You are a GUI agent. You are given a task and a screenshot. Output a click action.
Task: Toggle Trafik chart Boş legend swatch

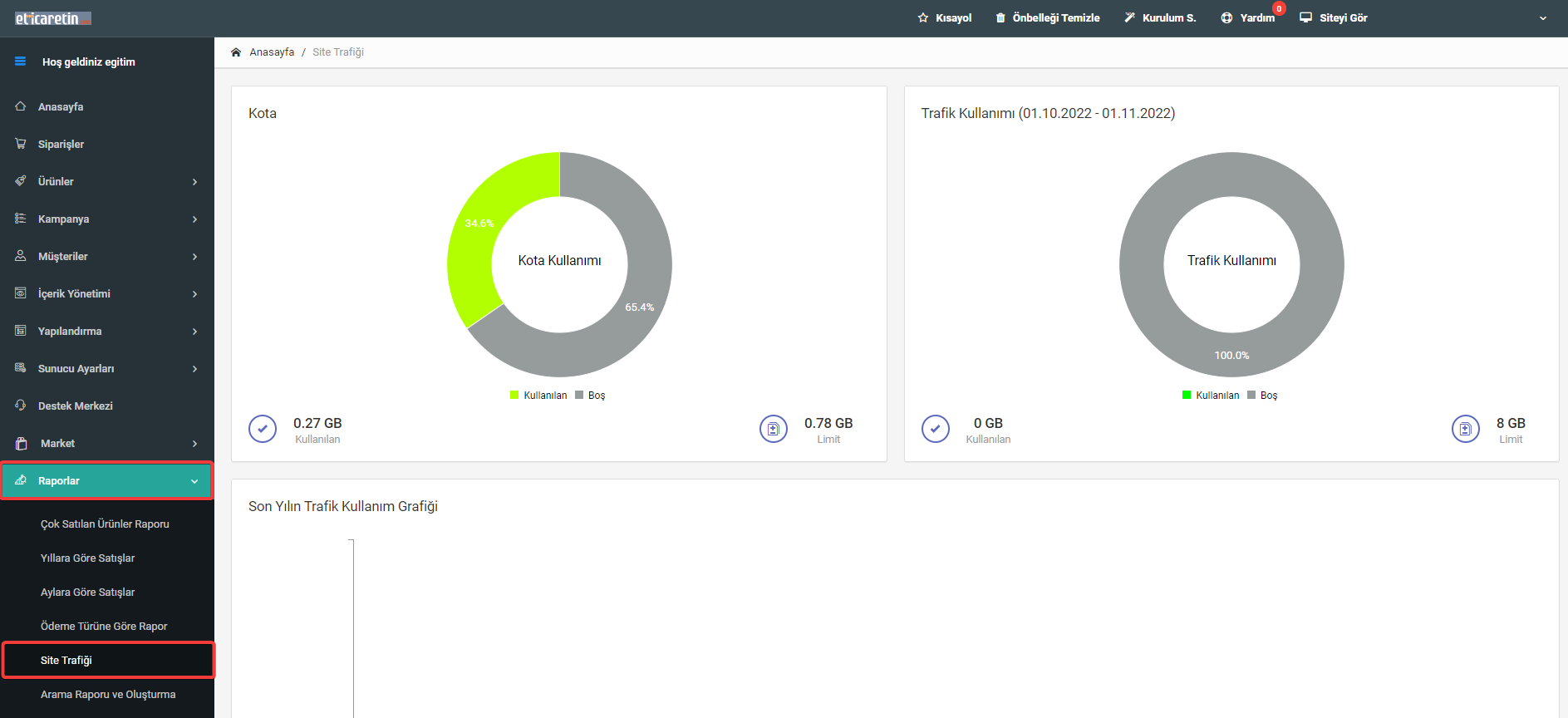pyautogui.click(x=1251, y=395)
